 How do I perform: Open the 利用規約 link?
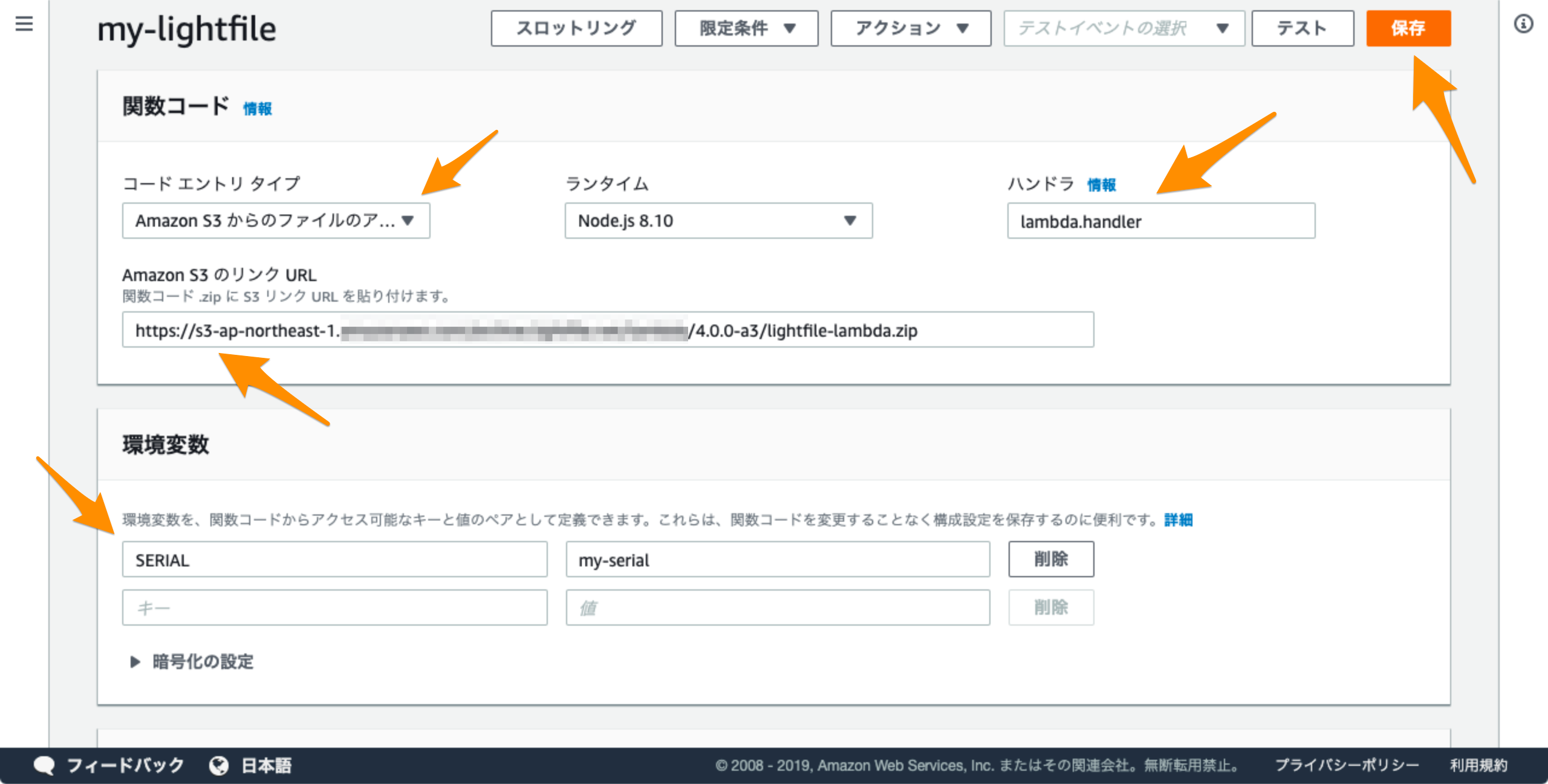(x=1478, y=765)
